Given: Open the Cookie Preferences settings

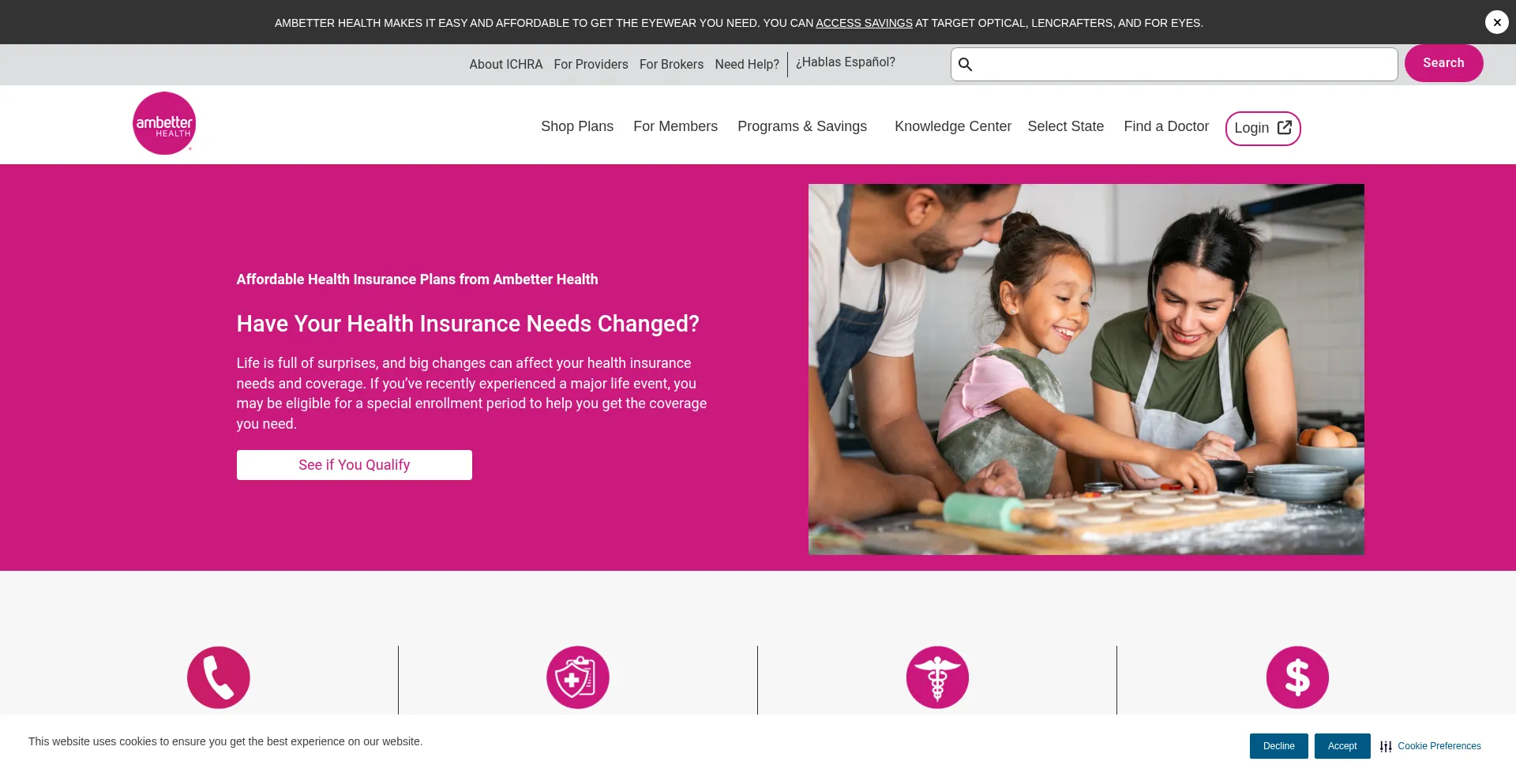Looking at the screenshot, I should (1430, 746).
